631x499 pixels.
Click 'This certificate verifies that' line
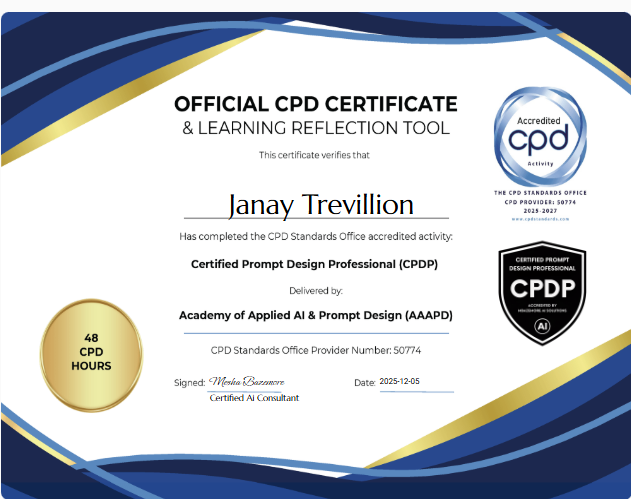click(314, 155)
